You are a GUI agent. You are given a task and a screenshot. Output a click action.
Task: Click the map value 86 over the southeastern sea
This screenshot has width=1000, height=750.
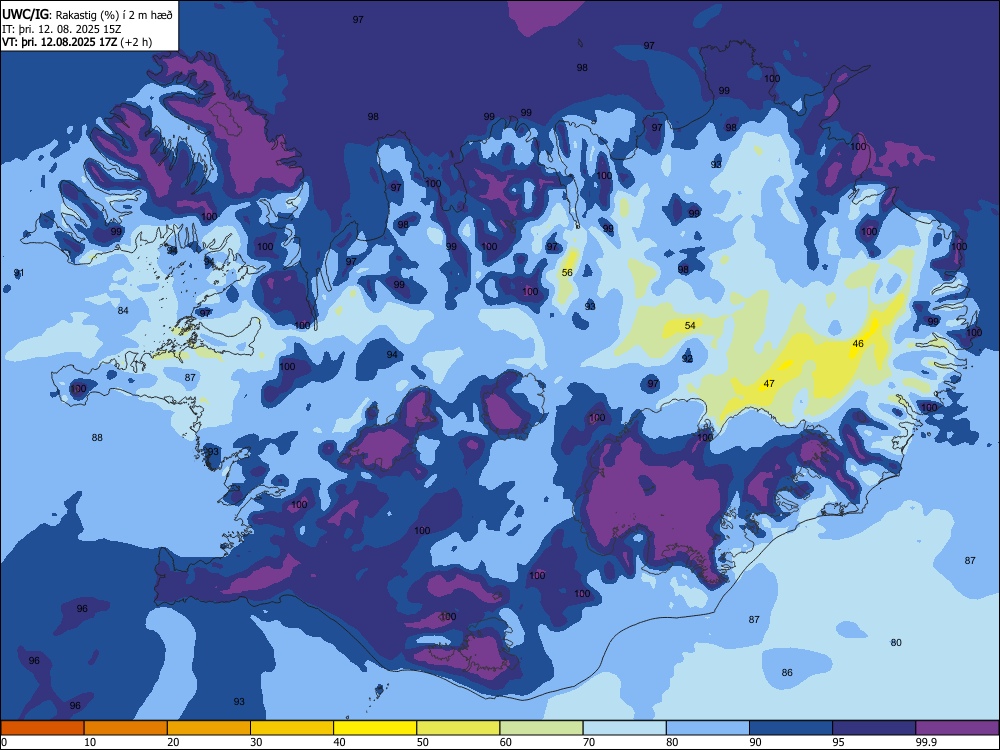point(787,673)
